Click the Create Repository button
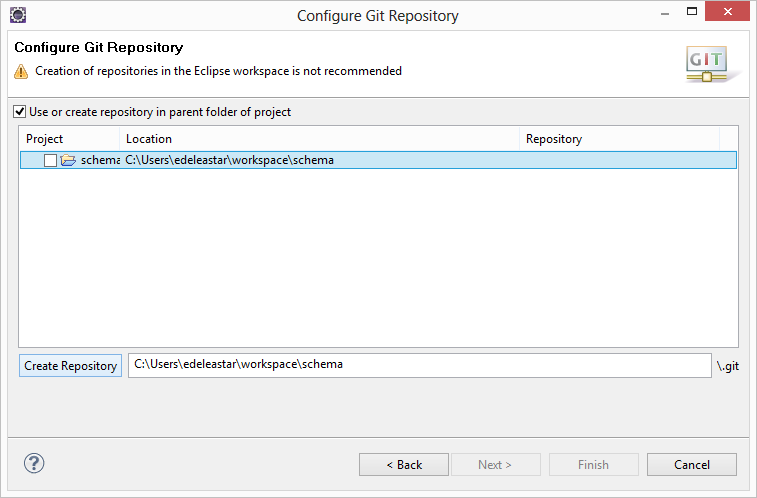This screenshot has height=498, width=757. click(x=70, y=366)
